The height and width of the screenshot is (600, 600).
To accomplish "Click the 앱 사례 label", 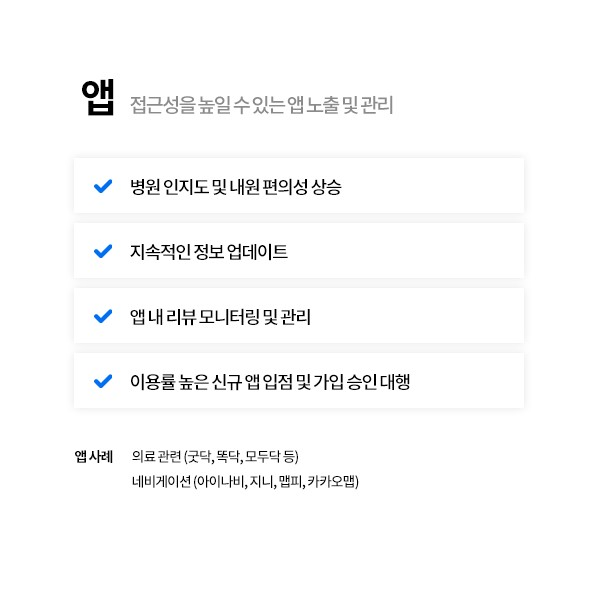I will [93, 457].
